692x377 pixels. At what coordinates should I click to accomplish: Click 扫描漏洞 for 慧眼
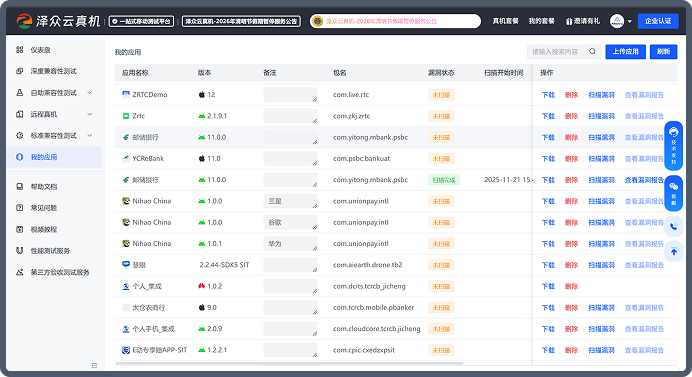602,265
